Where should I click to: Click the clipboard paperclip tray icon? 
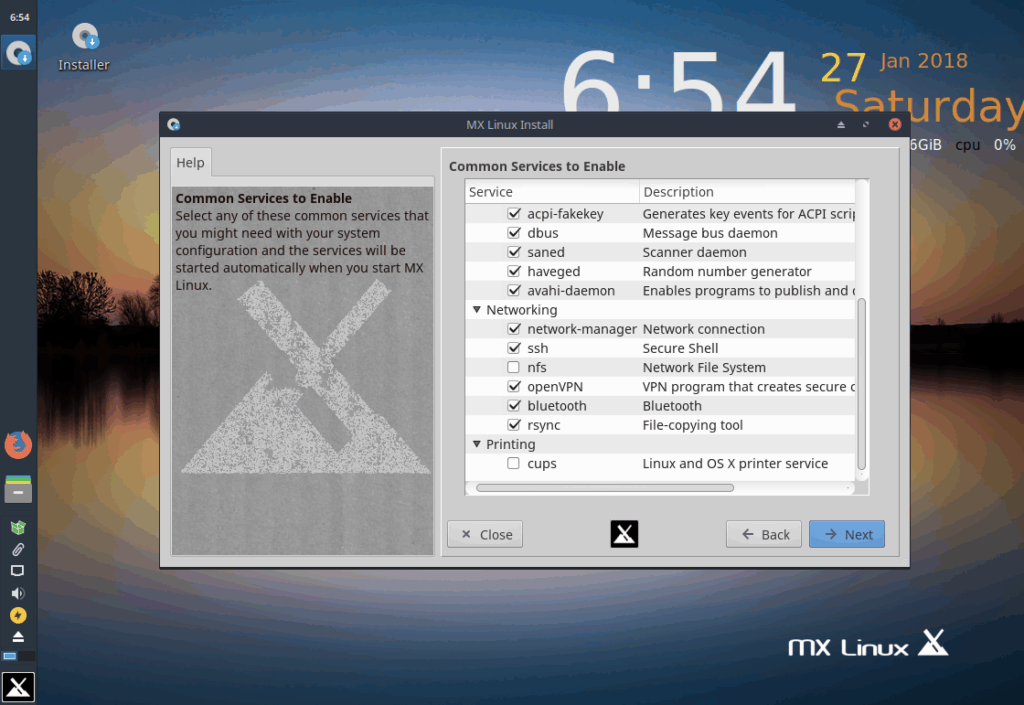pyautogui.click(x=18, y=550)
